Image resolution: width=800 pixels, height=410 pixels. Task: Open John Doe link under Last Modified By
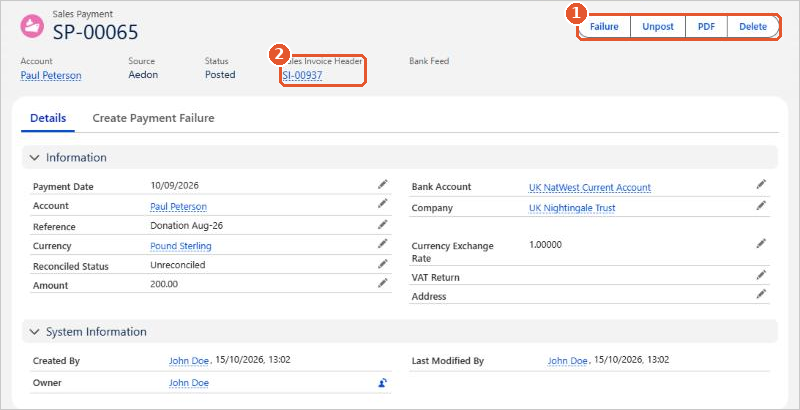point(567,361)
